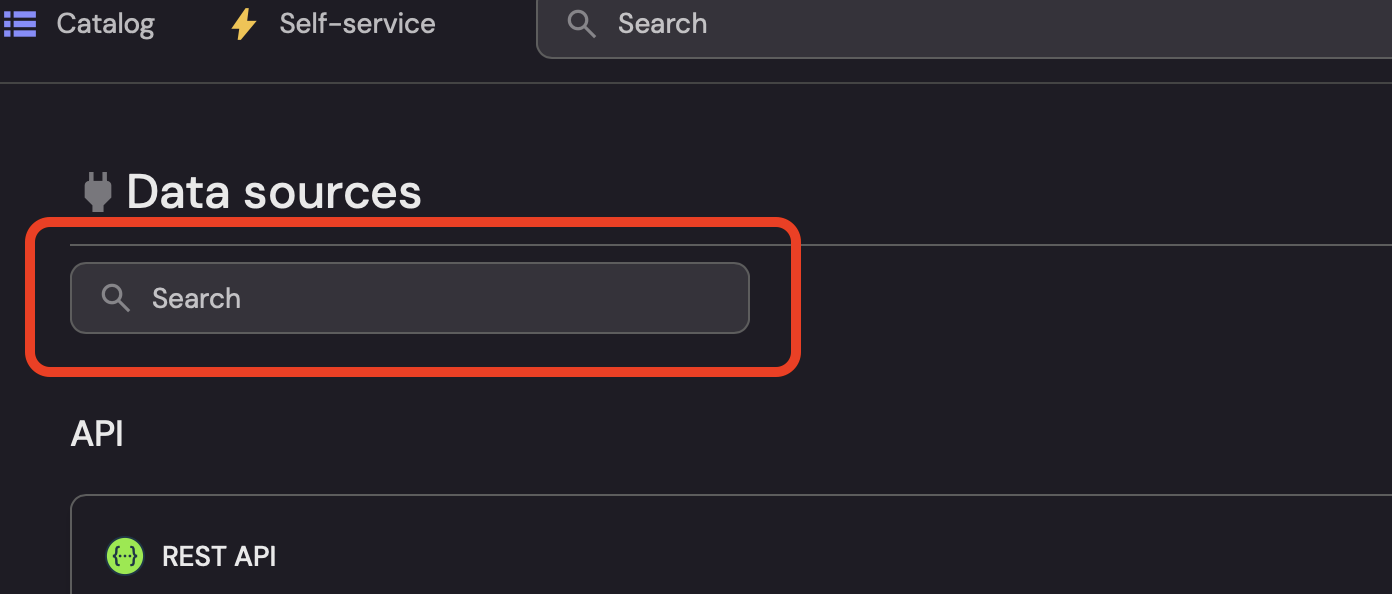Select the yellow Self-service lightning bolt icon
This screenshot has width=1392, height=594.
pos(243,23)
